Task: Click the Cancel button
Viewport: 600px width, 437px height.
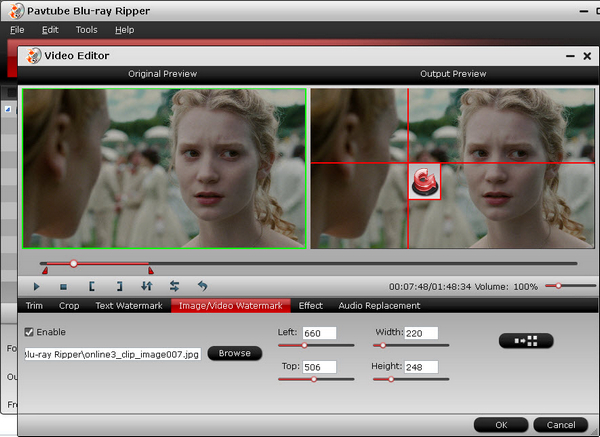Action: [561, 425]
